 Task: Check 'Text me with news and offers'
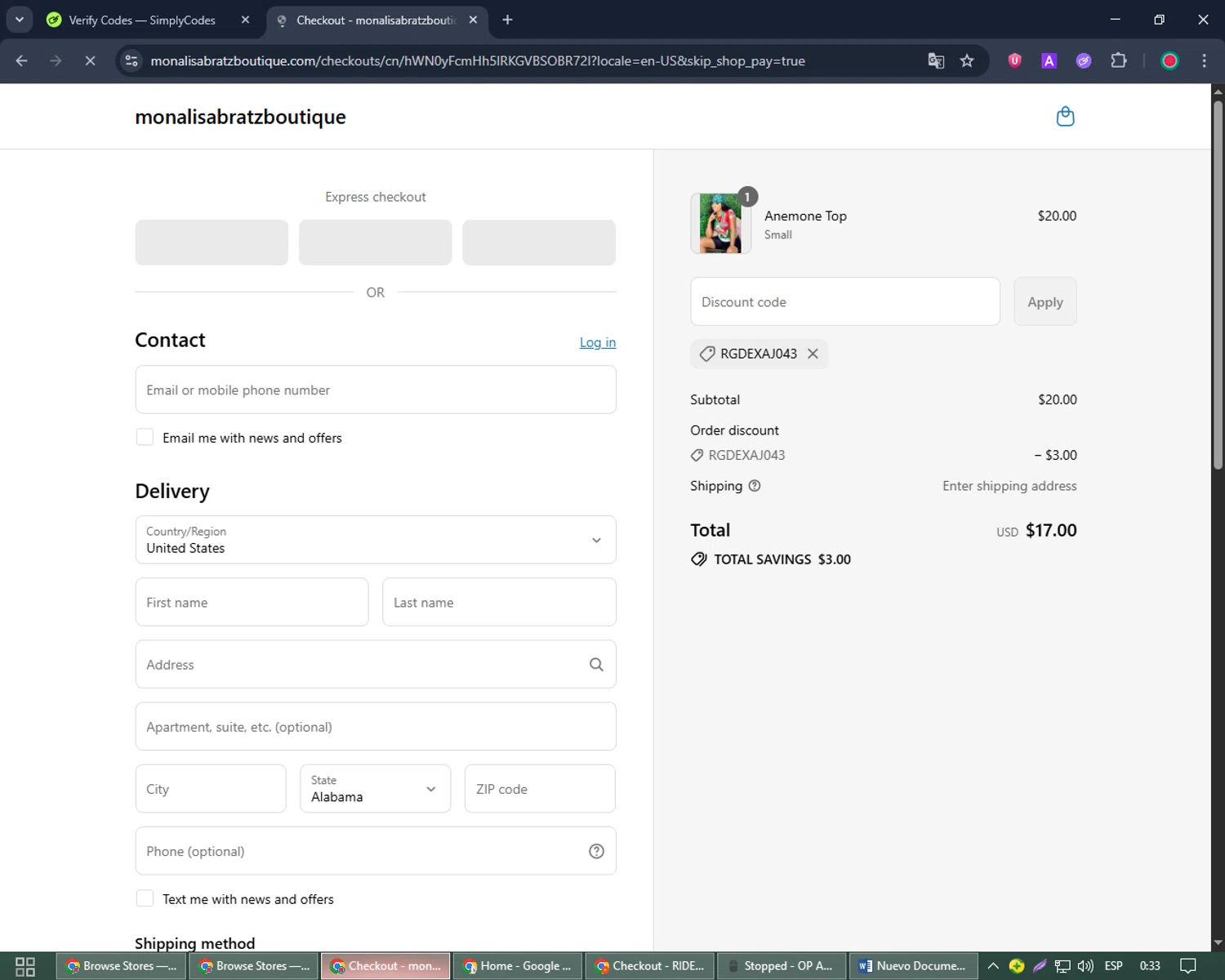tap(145, 898)
